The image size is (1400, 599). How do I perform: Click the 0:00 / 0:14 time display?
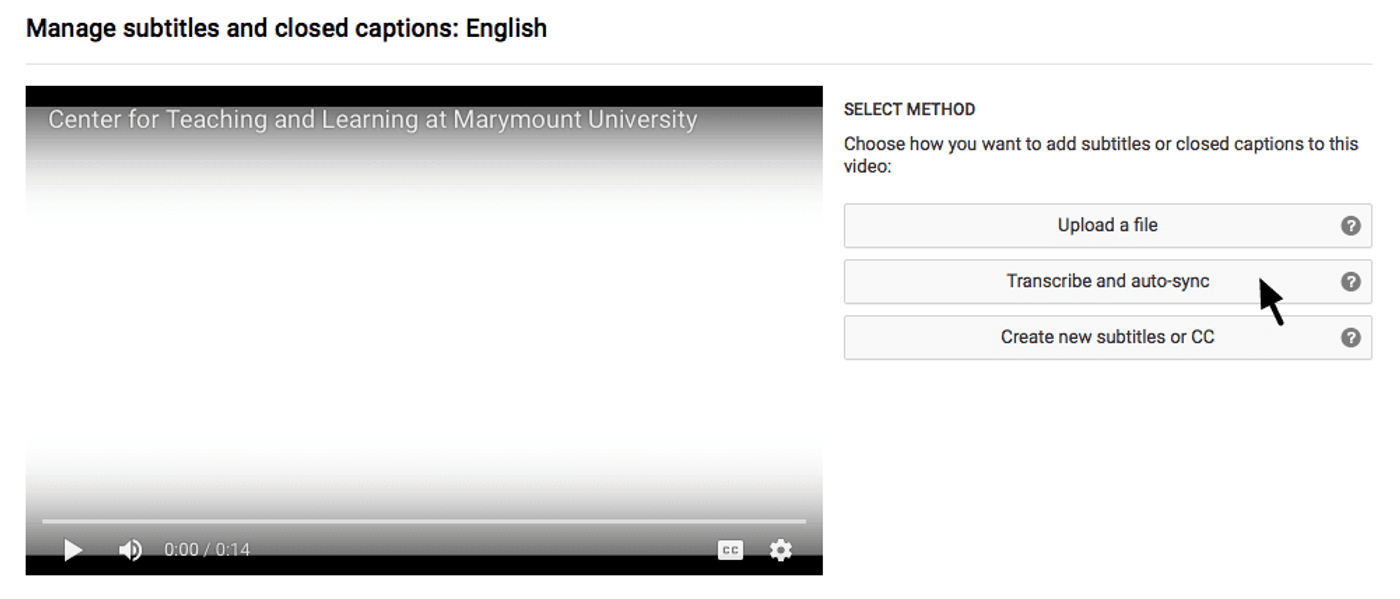pyautogui.click(x=207, y=550)
